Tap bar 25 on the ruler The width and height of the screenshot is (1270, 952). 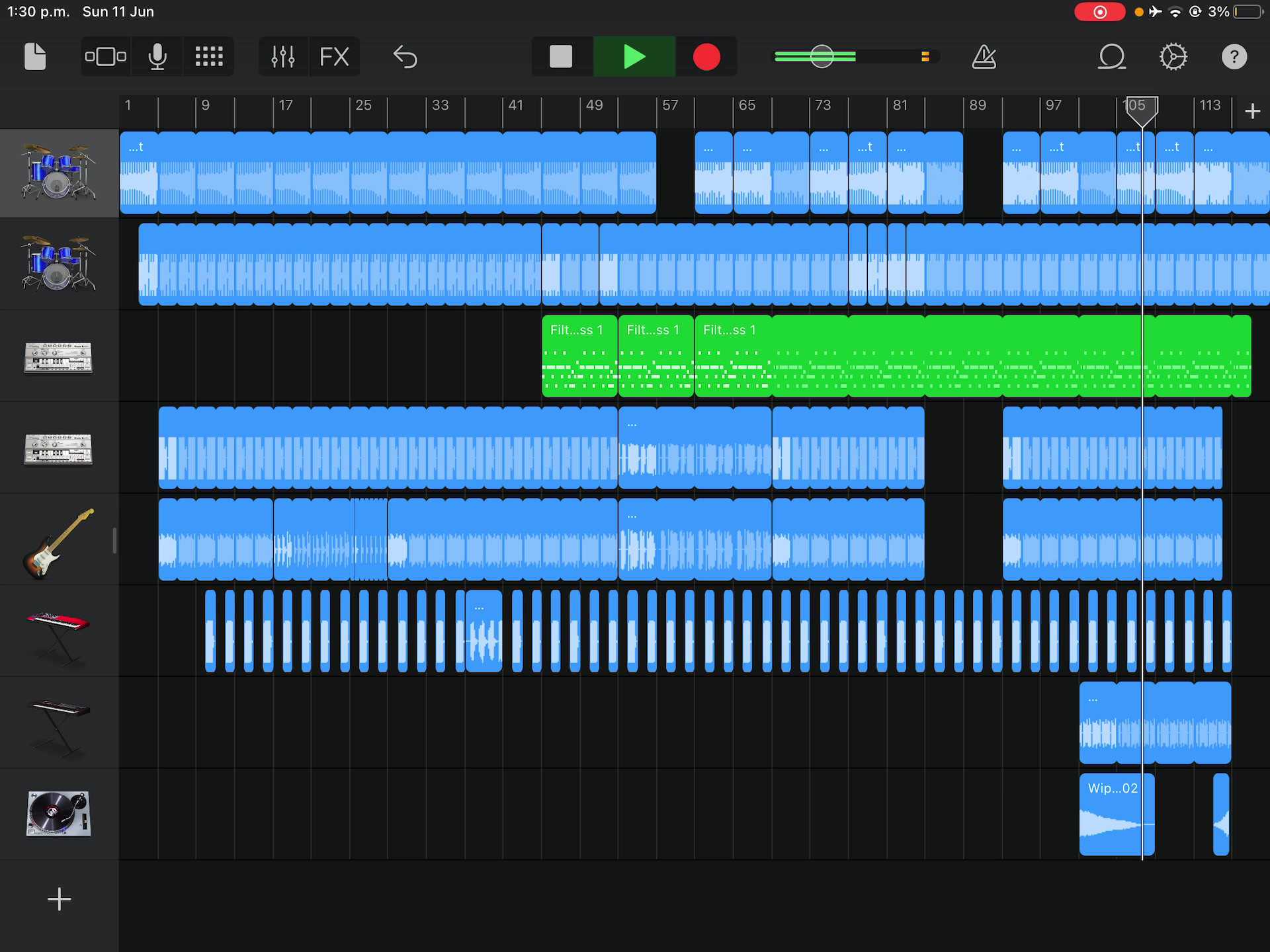[x=363, y=105]
